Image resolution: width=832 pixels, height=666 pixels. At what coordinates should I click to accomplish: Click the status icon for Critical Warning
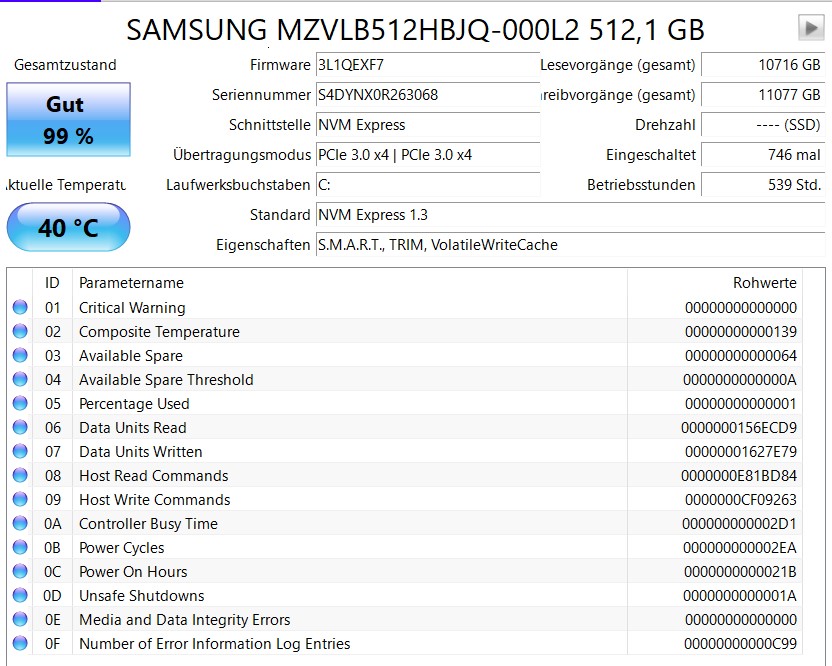20,307
